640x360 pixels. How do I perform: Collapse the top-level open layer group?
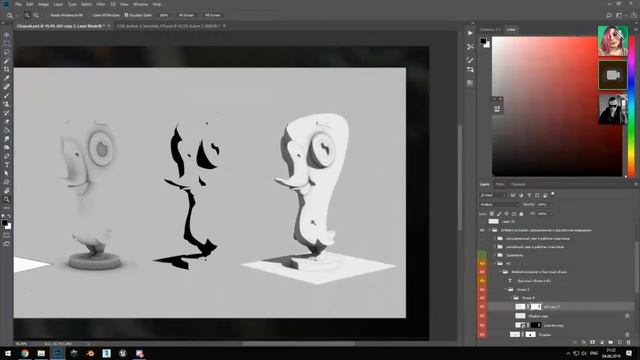pyautogui.click(x=489, y=230)
